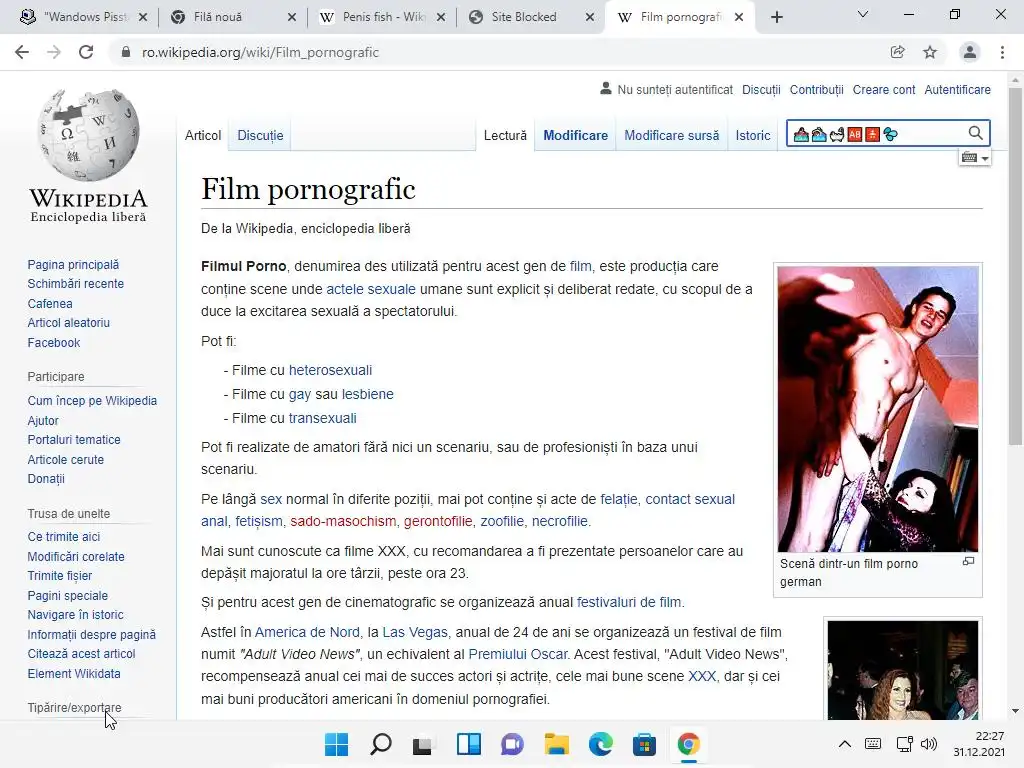The width and height of the screenshot is (1024, 768).
Task: Open Widgets from taskbar
Action: 468,744
